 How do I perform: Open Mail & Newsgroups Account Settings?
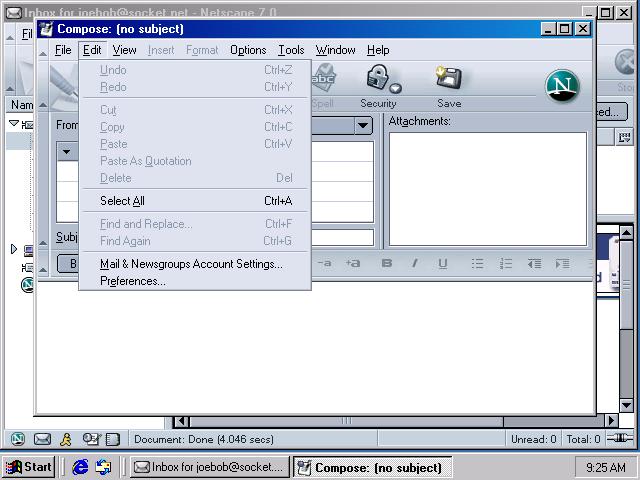click(x=196, y=264)
